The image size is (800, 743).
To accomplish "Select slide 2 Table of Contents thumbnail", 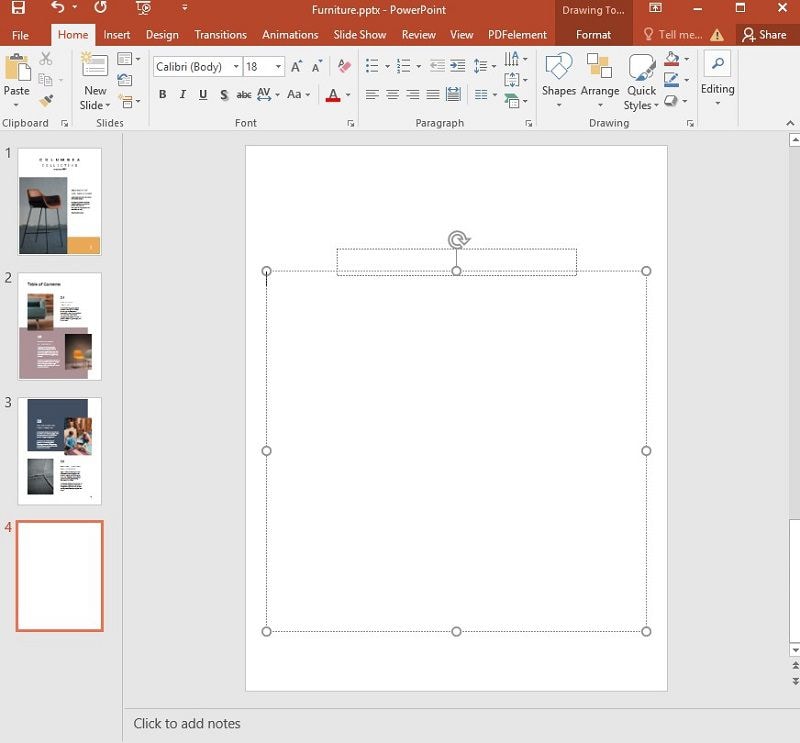I will (60, 326).
